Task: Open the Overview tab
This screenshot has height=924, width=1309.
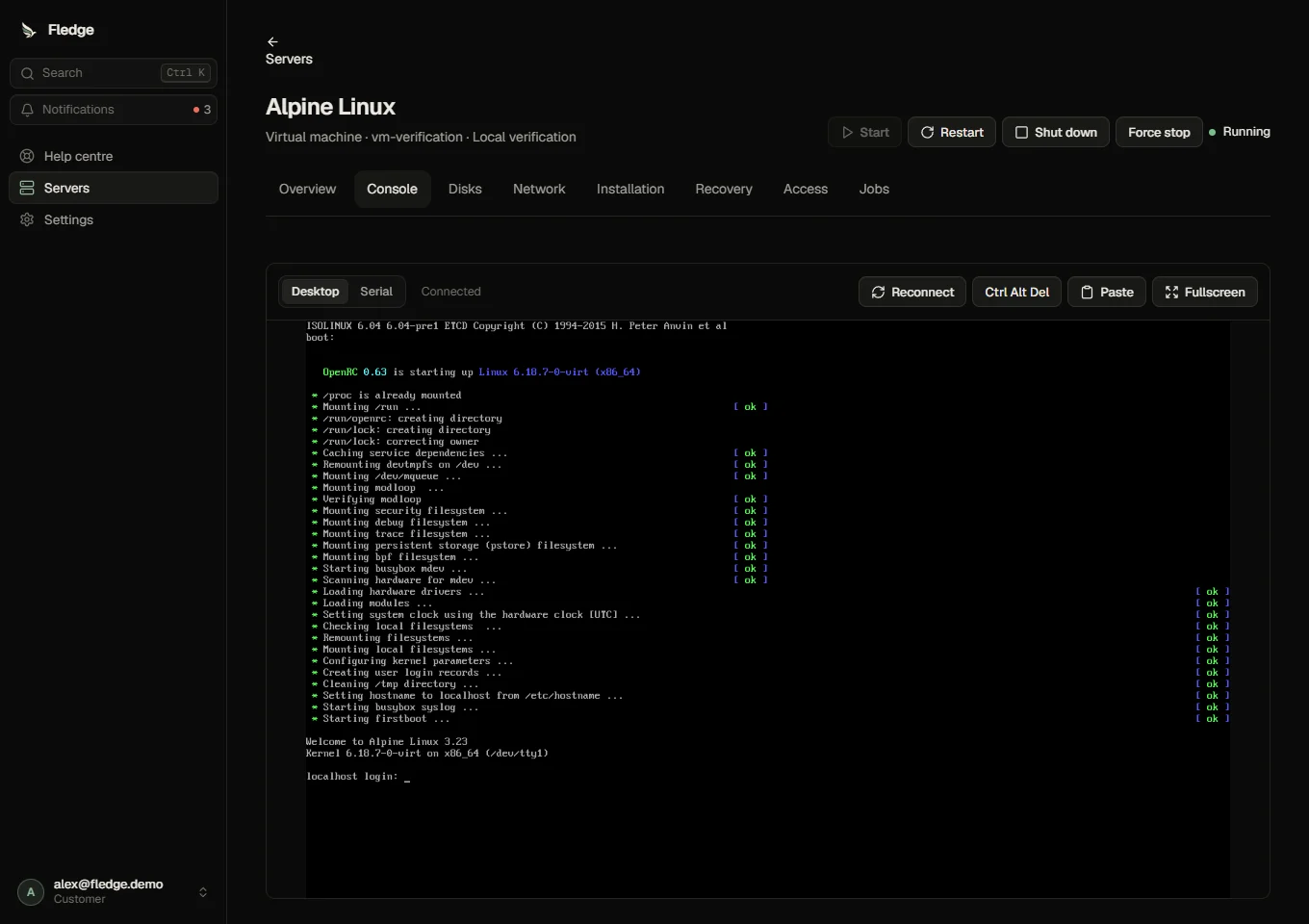Action: click(307, 189)
